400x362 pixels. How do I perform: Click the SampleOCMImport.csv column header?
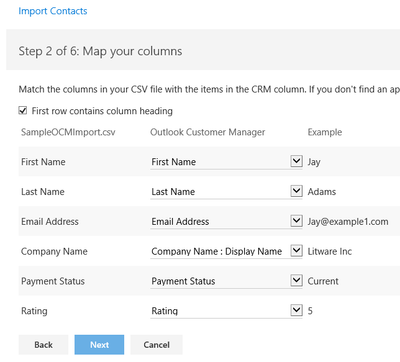tap(68, 132)
